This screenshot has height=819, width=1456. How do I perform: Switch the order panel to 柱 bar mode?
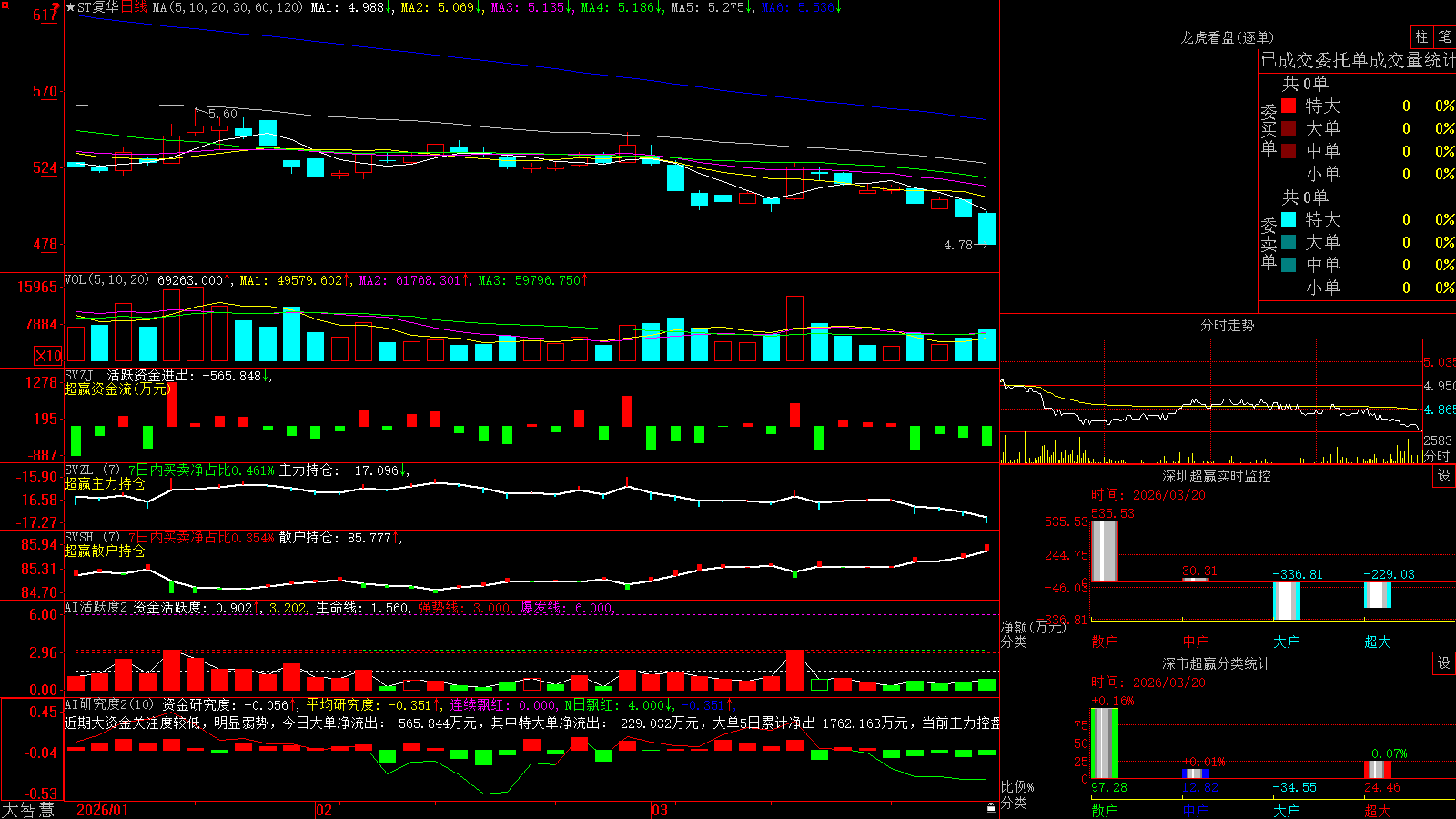tap(1421, 36)
